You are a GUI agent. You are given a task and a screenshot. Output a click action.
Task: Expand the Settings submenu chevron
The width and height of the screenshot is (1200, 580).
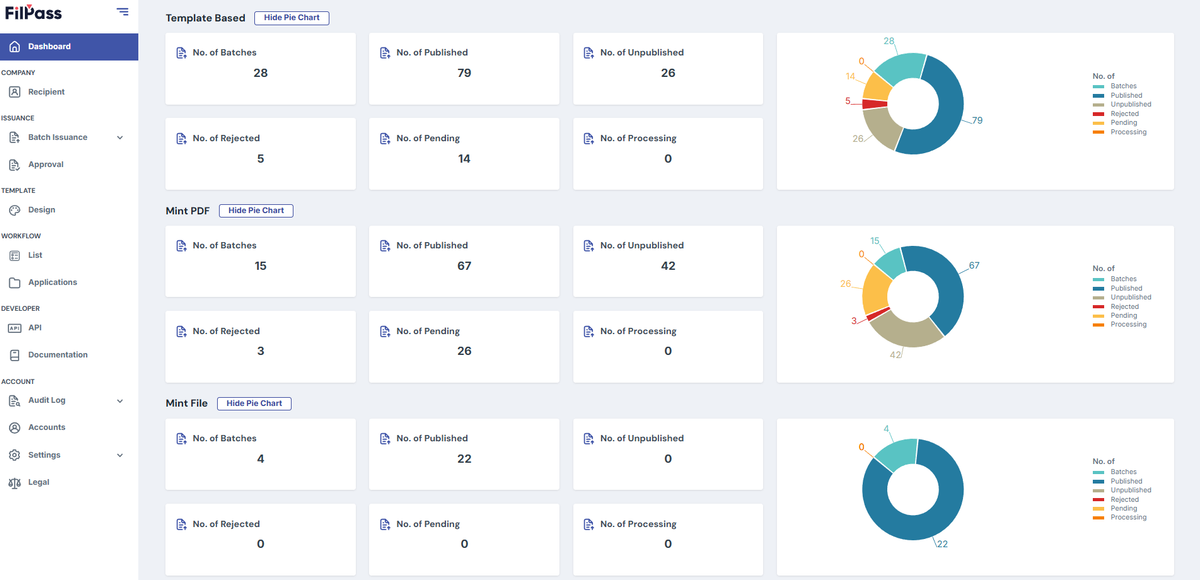(120, 455)
